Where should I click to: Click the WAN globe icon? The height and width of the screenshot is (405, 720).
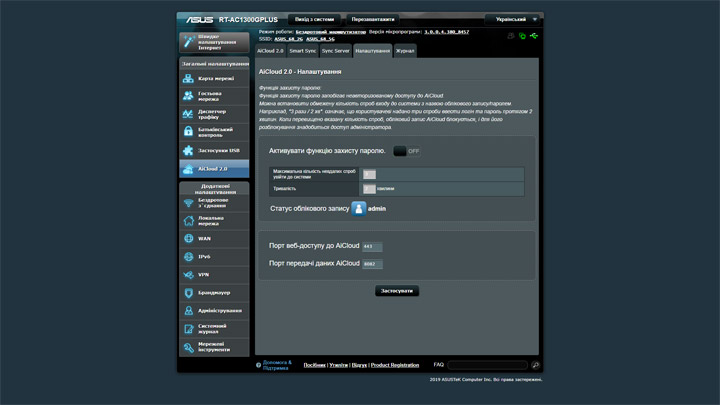coord(188,238)
